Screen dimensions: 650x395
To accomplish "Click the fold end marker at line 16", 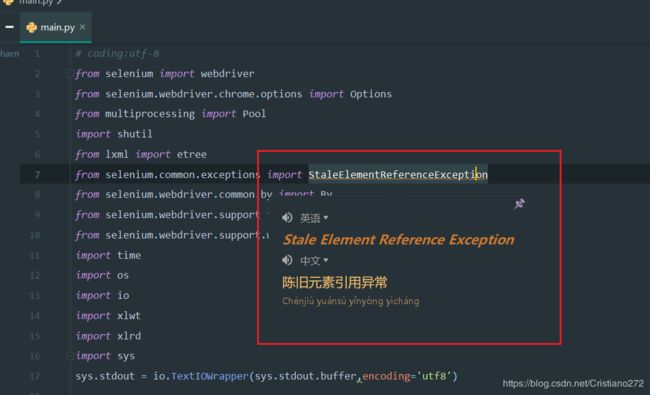I will pos(69,355).
